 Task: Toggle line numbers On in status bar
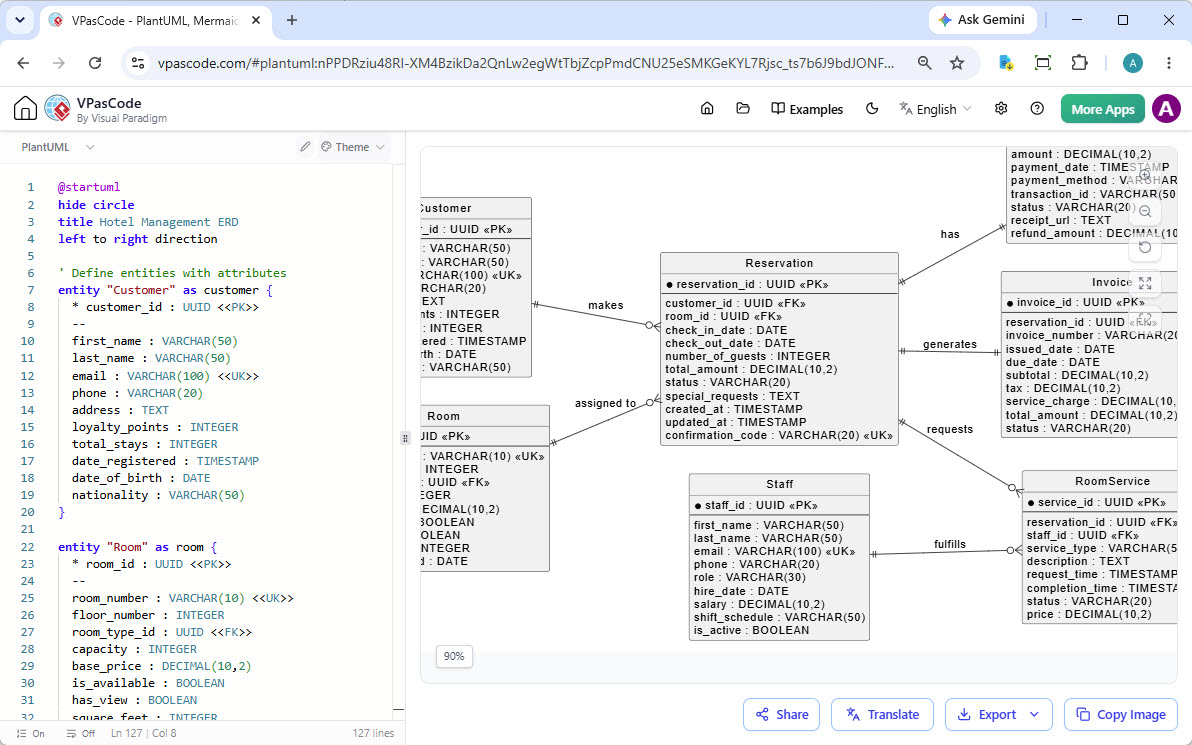[30, 734]
